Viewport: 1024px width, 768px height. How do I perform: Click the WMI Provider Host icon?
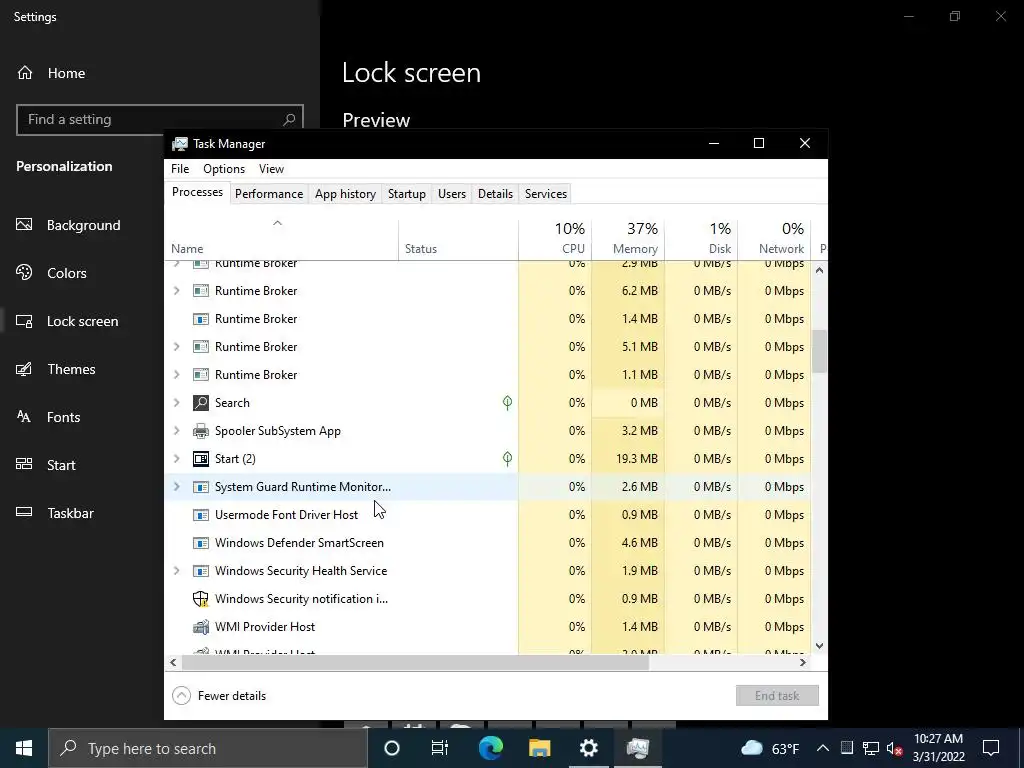[200, 627]
